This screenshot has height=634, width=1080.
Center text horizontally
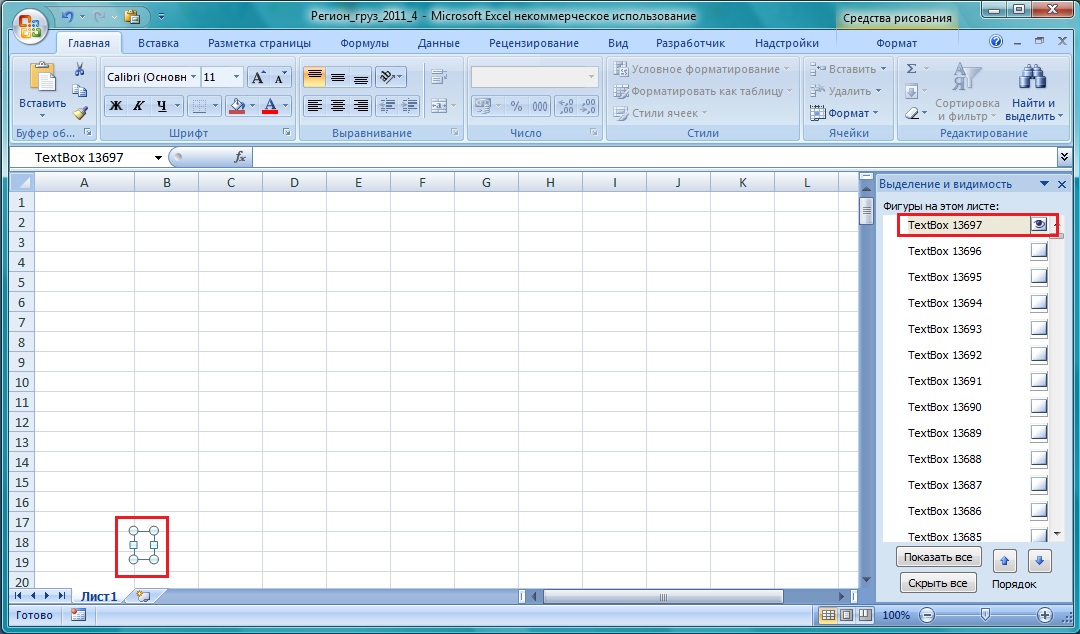[x=338, y=105]
